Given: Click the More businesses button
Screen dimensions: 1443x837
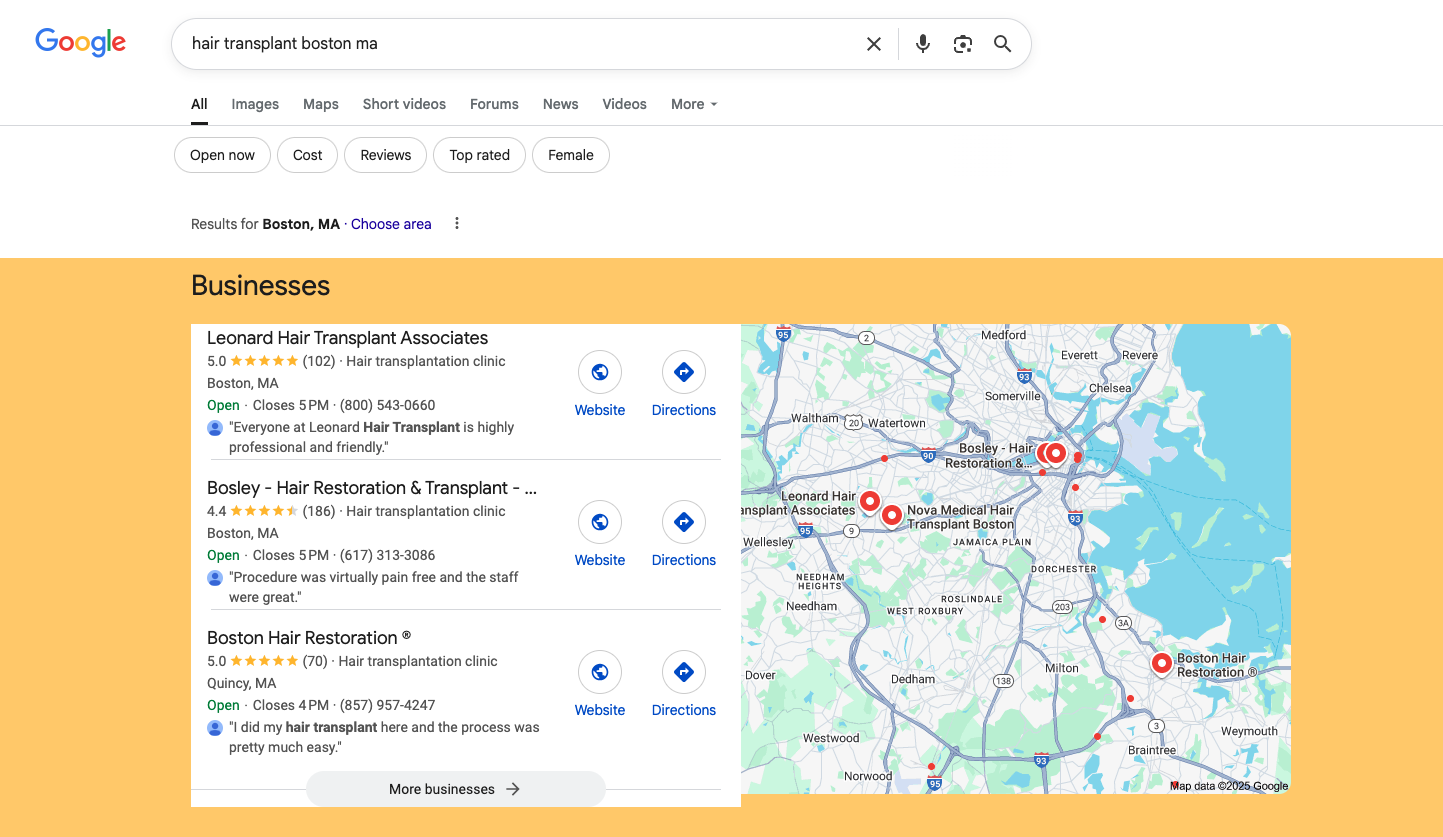Looking at the screenshot, I should [x=456, y=789].
